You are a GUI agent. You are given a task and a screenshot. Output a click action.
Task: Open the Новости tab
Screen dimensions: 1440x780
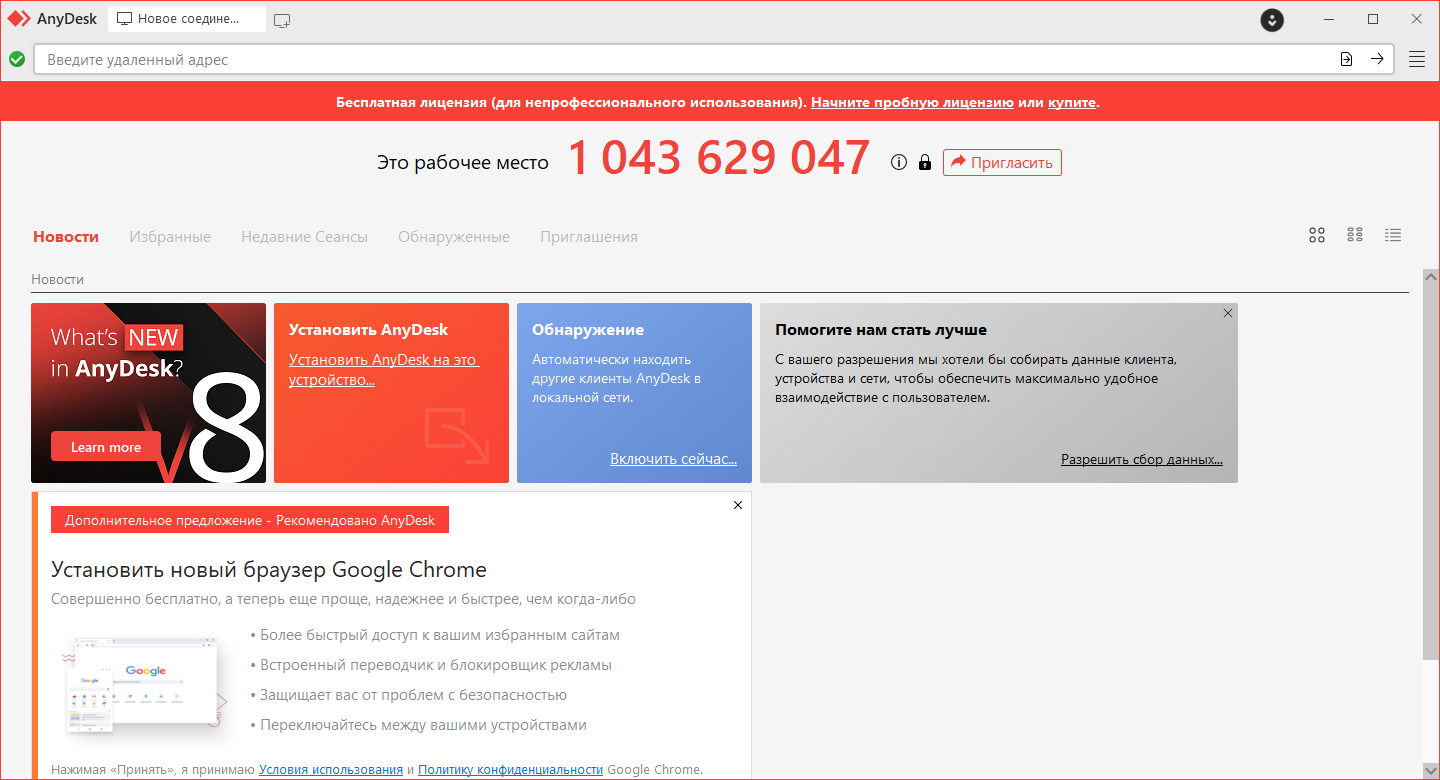point(66,237)
